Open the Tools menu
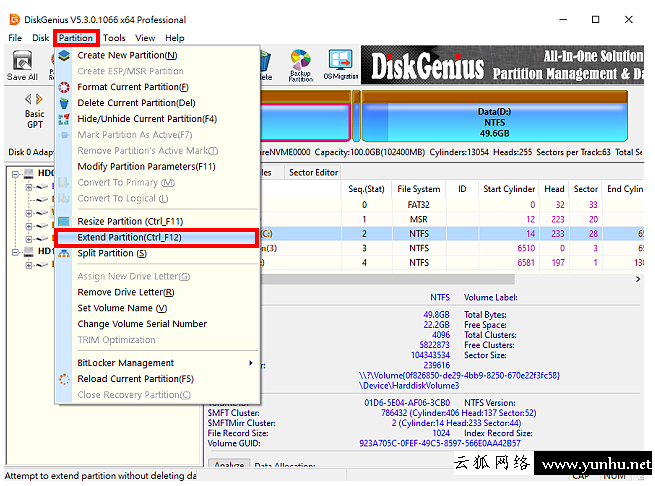Screen dimensions: 655x486 click(x=114, y=38)
